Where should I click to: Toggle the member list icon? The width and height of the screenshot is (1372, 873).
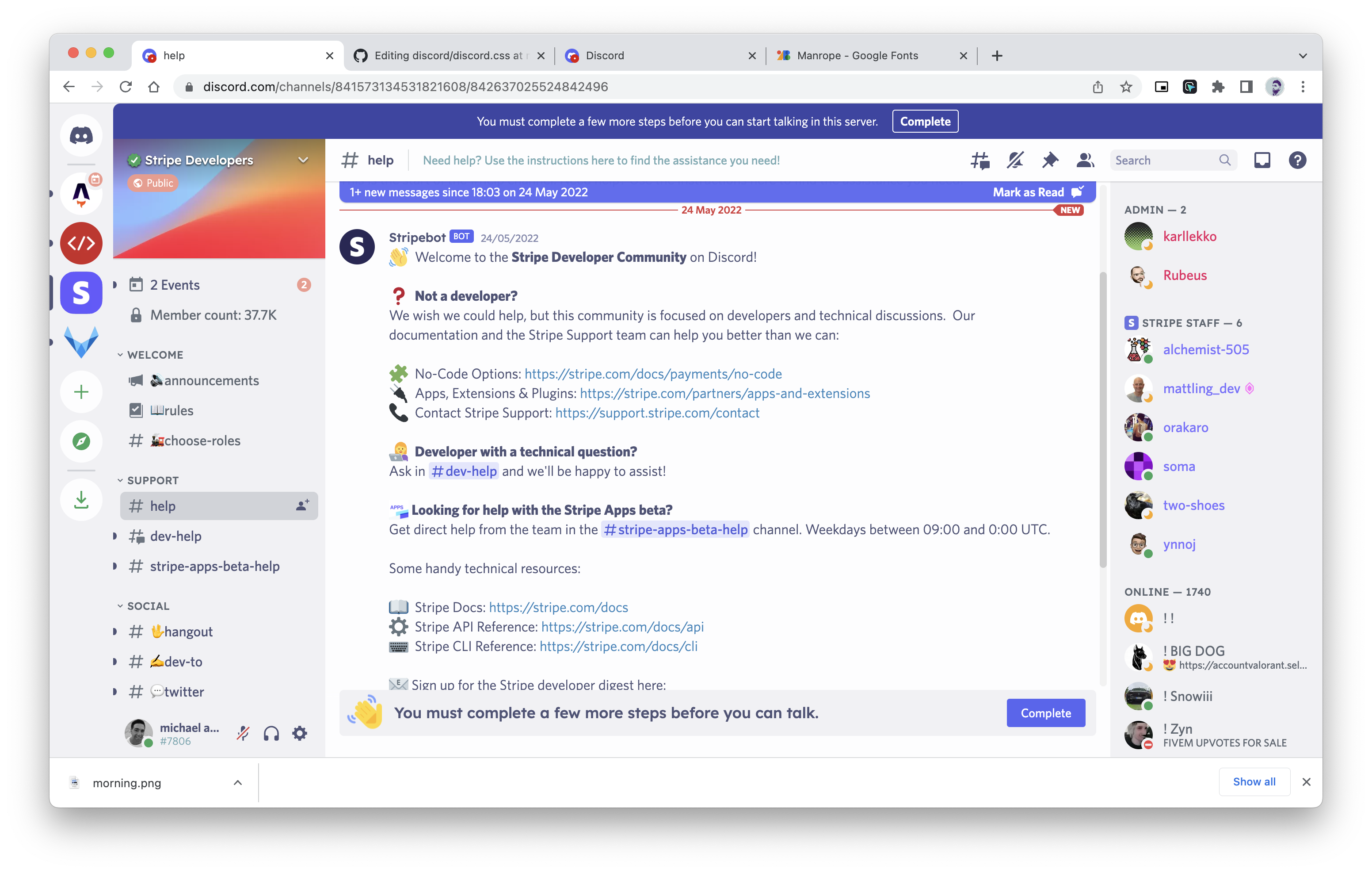pos(1085,160)
